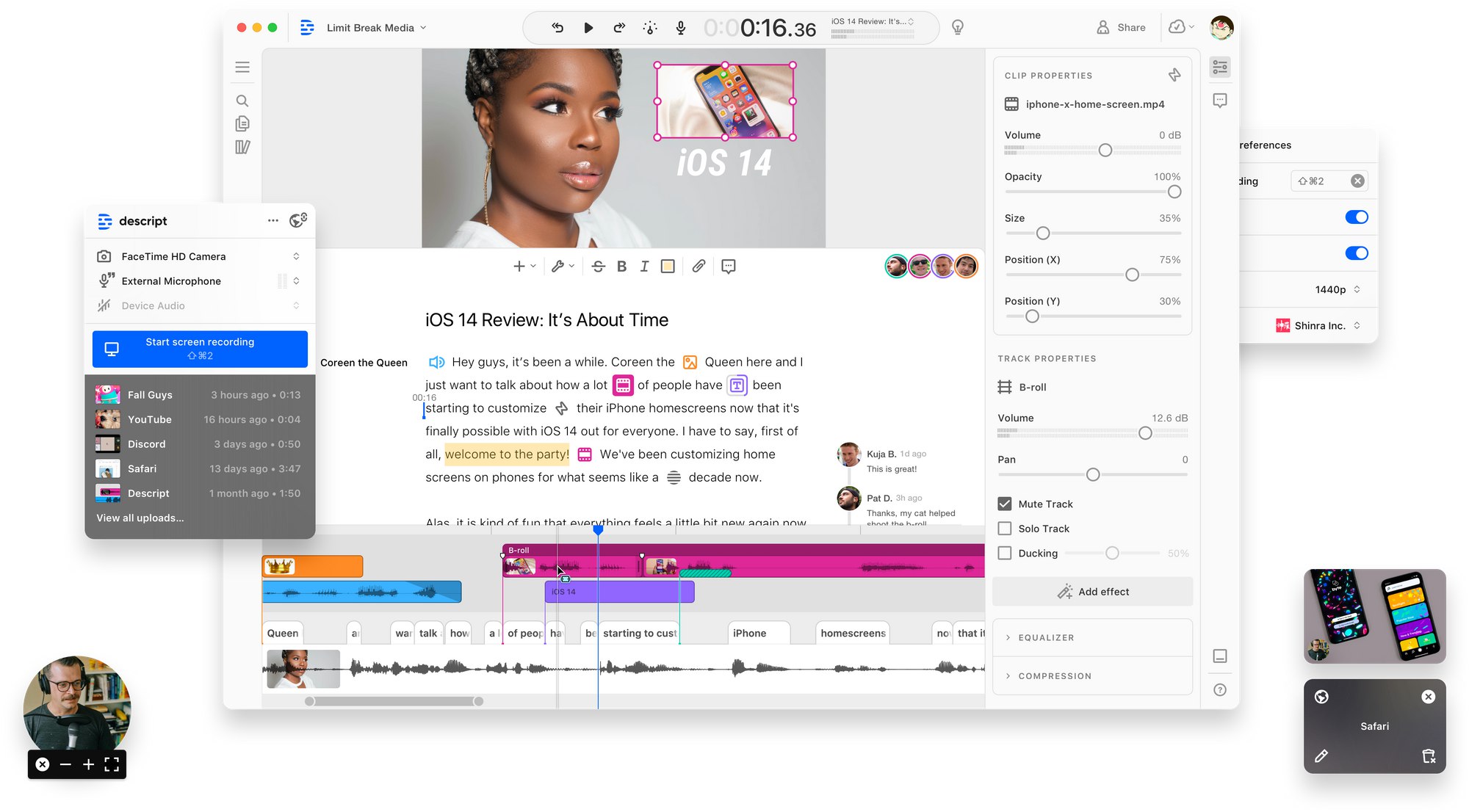Click the Add effect button
The width and height of the screenshot is (1469, 812).
pos(1093,592)
